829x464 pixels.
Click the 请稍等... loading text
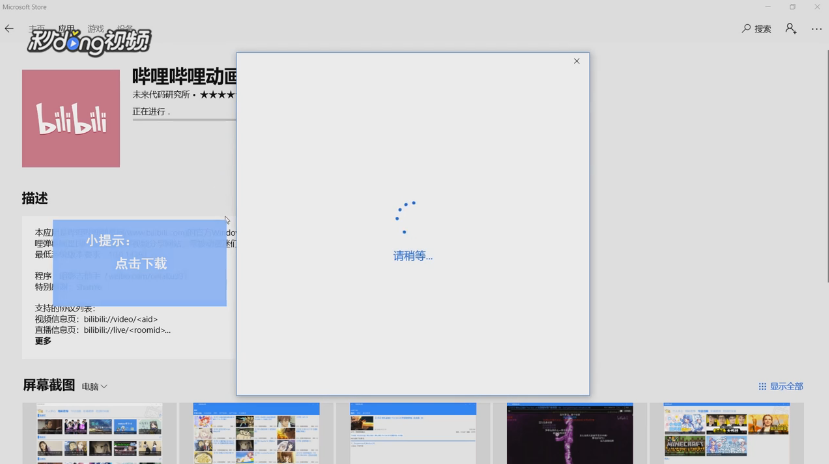413,256
